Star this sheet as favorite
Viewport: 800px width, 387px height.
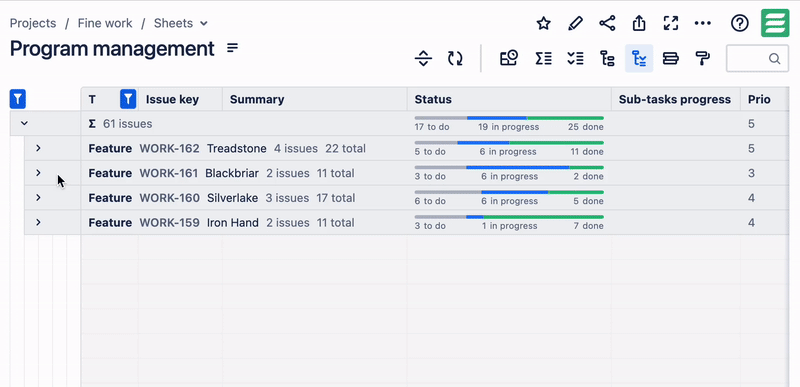(543, 23)
